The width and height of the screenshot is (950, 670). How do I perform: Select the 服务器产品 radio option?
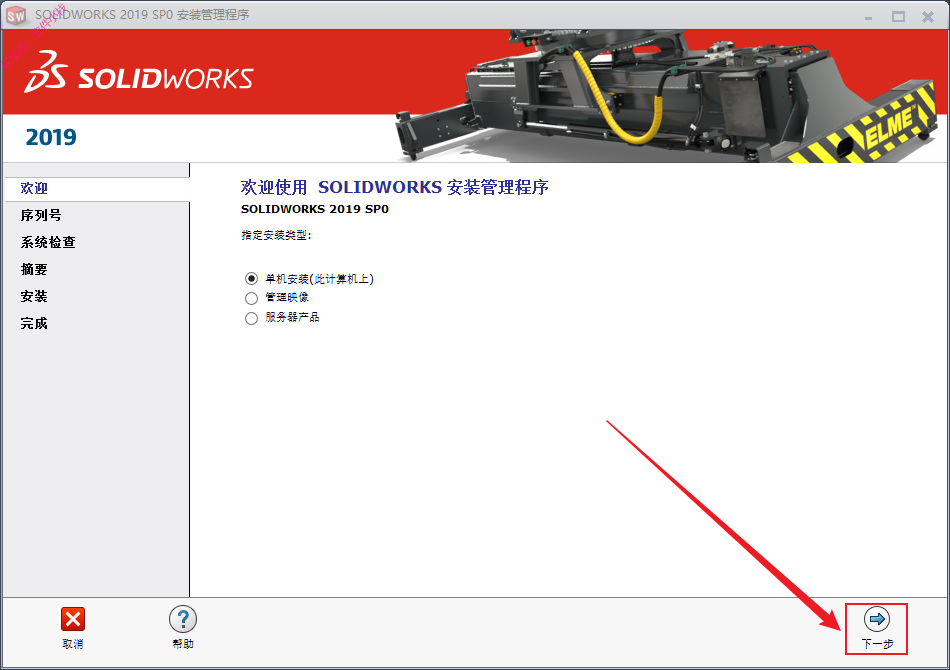pos(251,318)
